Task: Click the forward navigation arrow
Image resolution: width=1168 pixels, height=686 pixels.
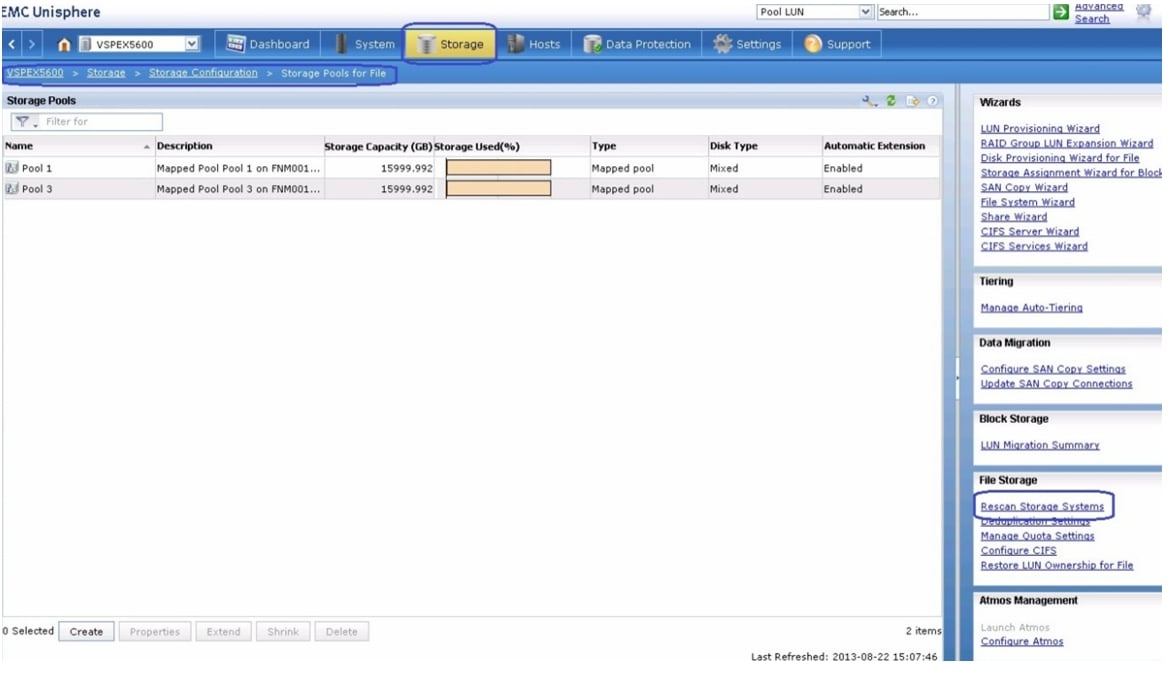Action: (31, 45)
